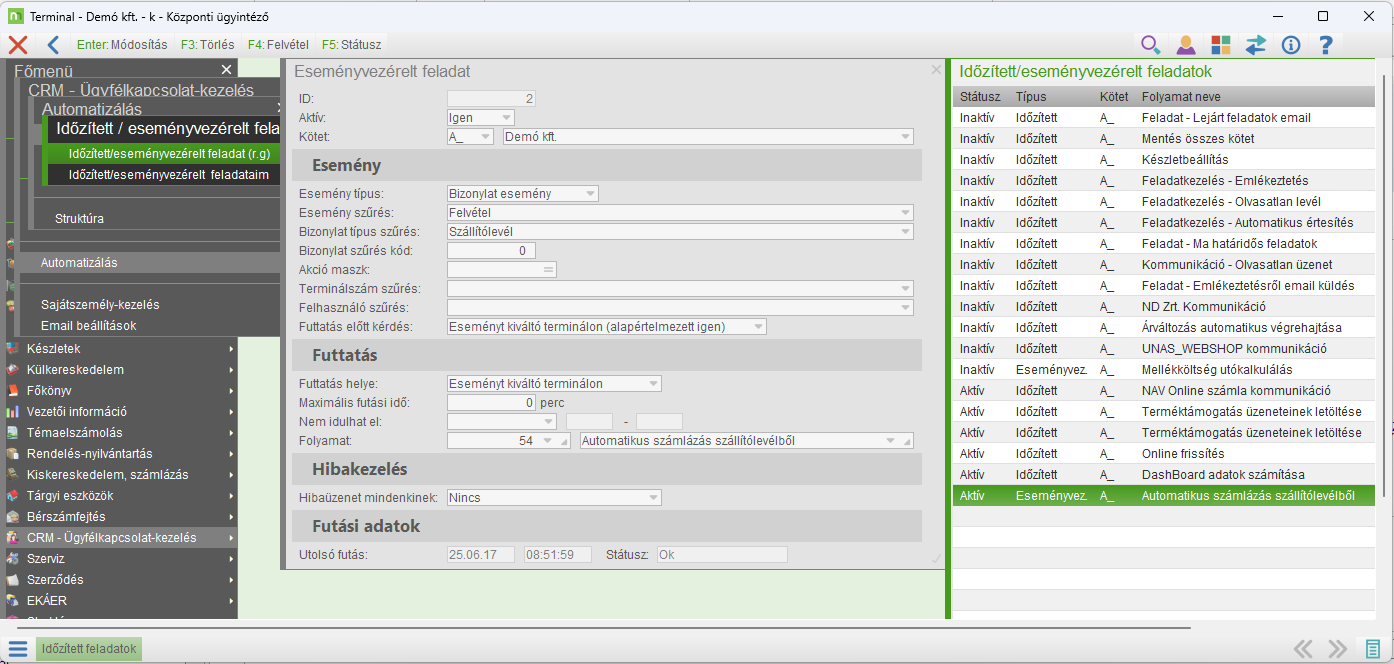Click the Maximális futási idő field
Viewport: 1394px width, 664px height.
point(491,403)
